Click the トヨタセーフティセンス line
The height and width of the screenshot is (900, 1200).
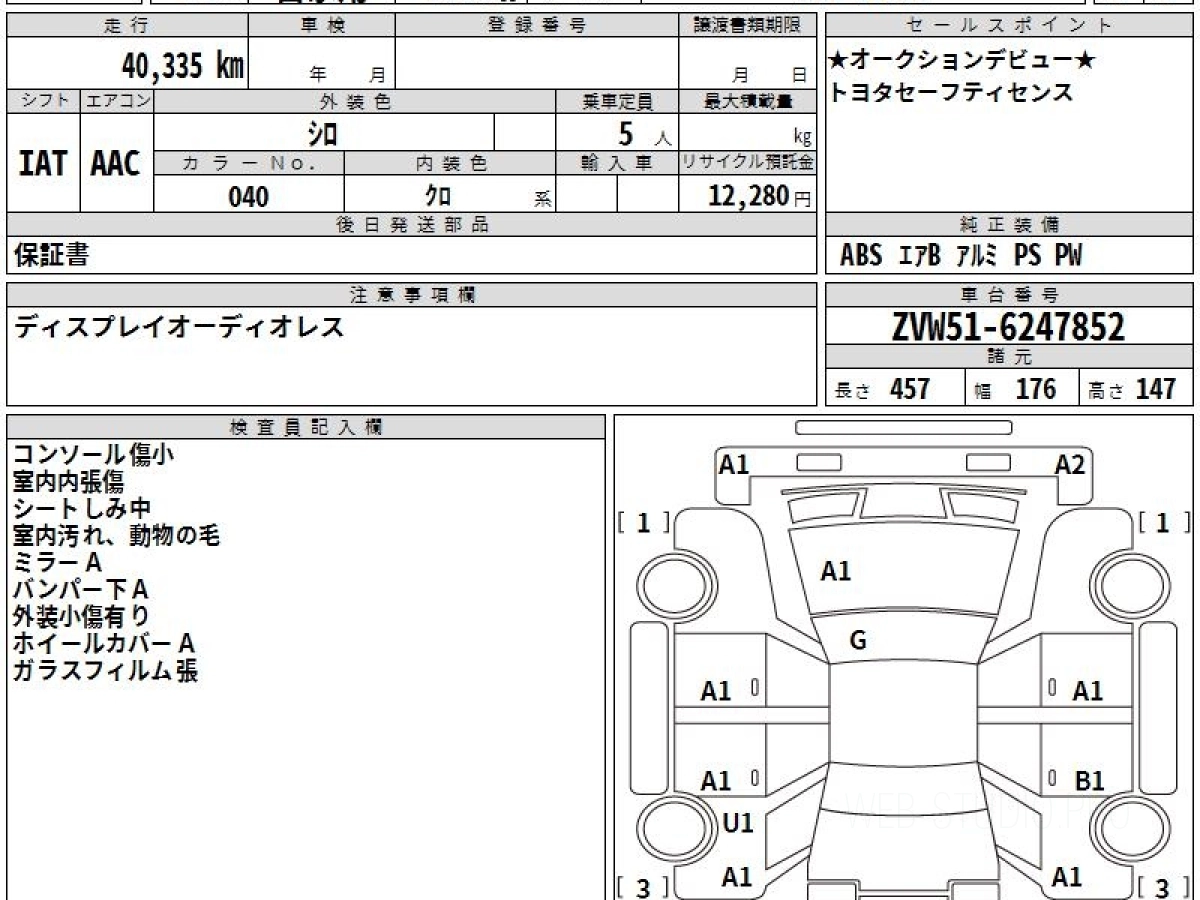(951, 93)
